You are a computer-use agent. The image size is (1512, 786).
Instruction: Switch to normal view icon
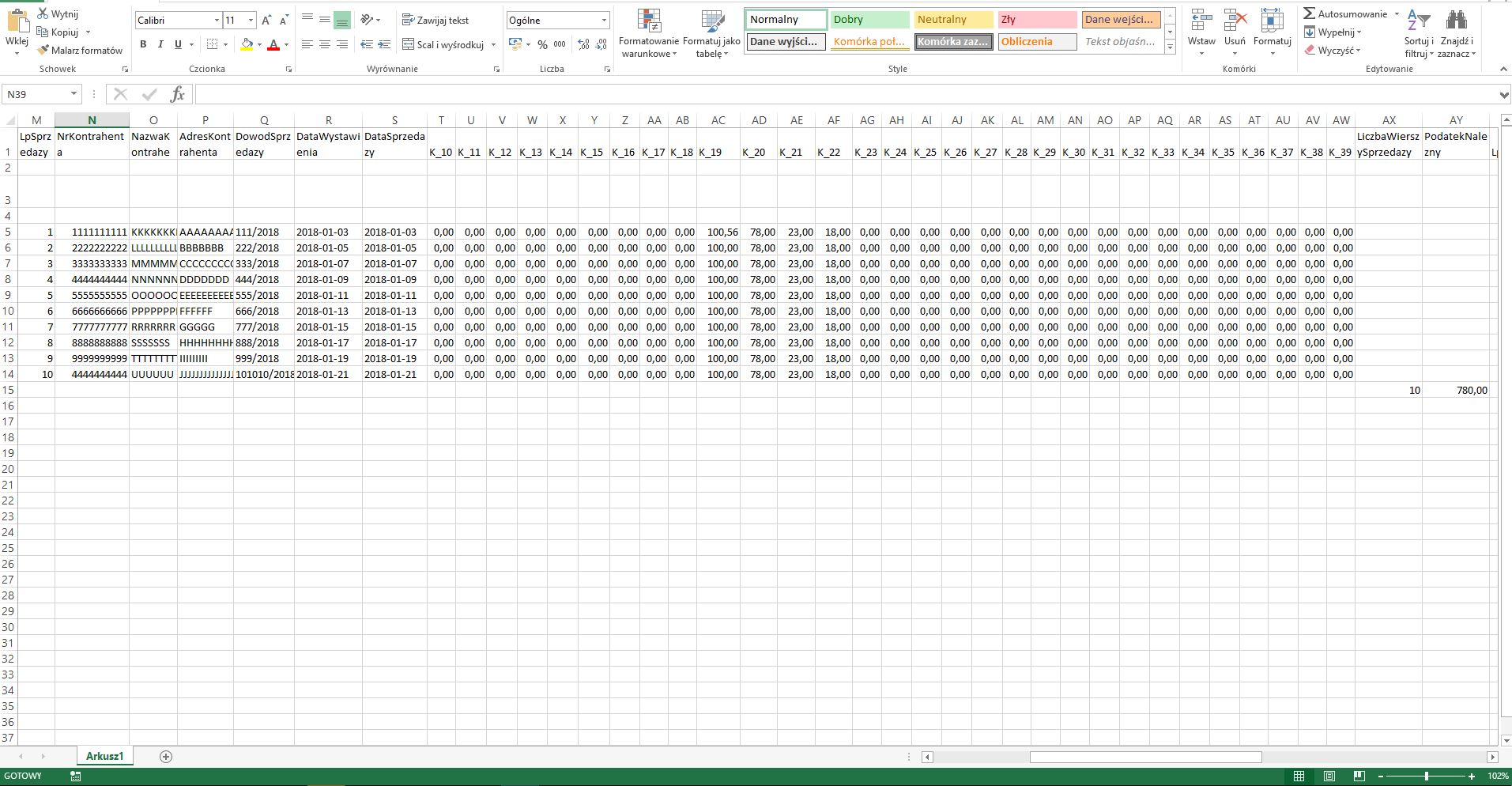[x=1299, y=777]
